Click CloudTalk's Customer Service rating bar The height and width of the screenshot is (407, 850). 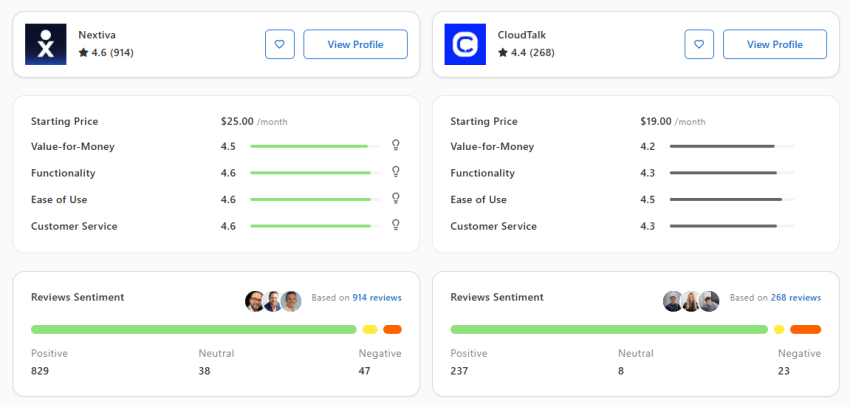[x=732, y=226]
